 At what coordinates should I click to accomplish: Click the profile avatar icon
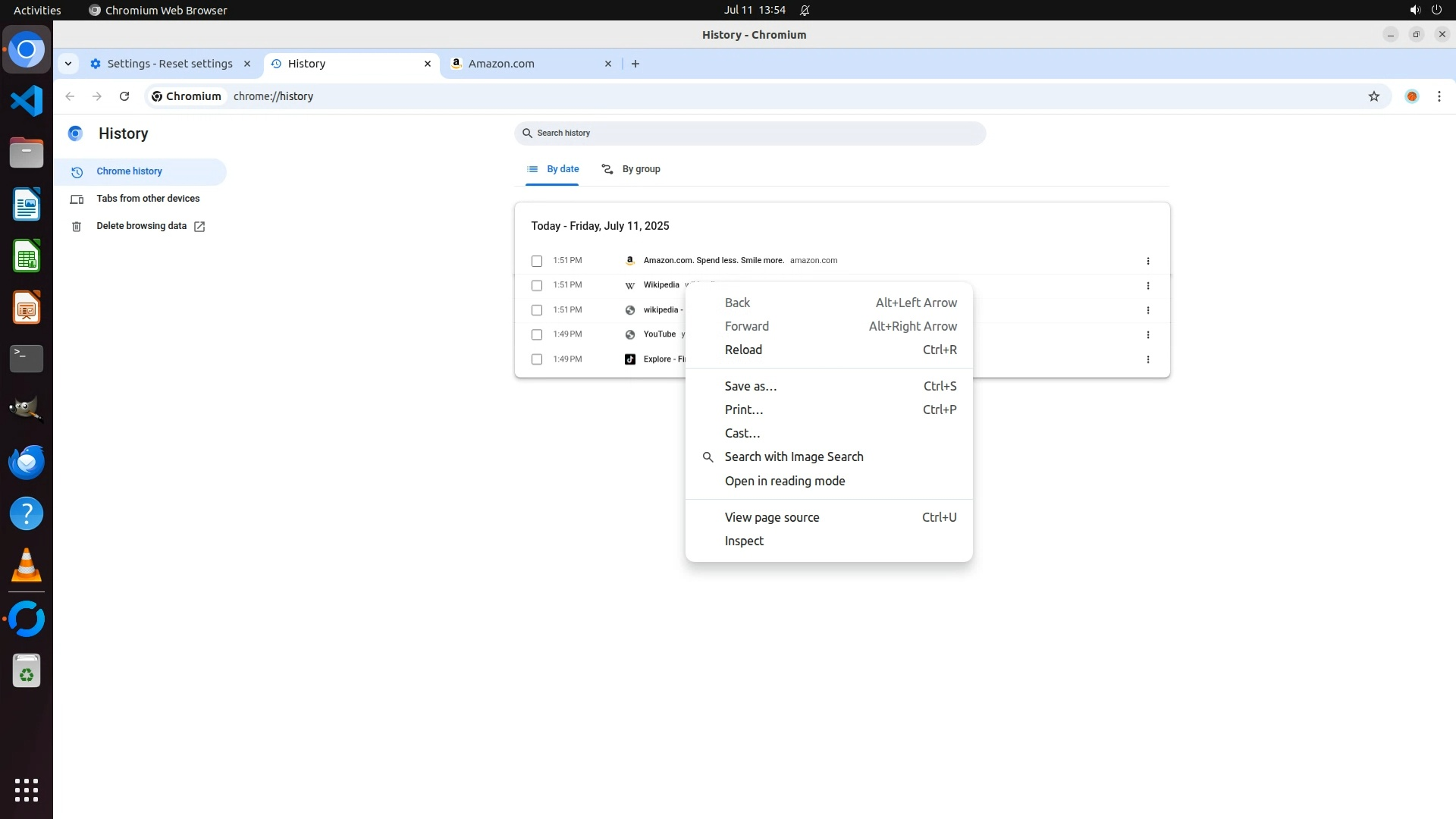click(1411, 96)
